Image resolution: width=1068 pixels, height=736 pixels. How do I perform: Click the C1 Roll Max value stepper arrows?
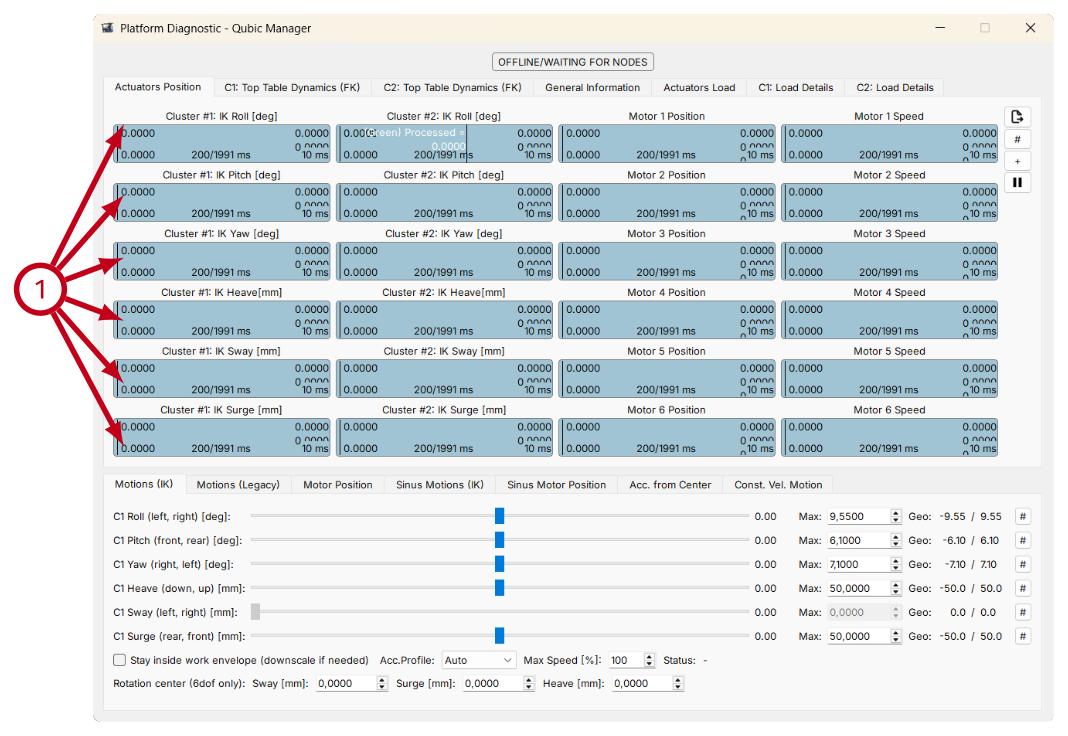click(896, 516)
